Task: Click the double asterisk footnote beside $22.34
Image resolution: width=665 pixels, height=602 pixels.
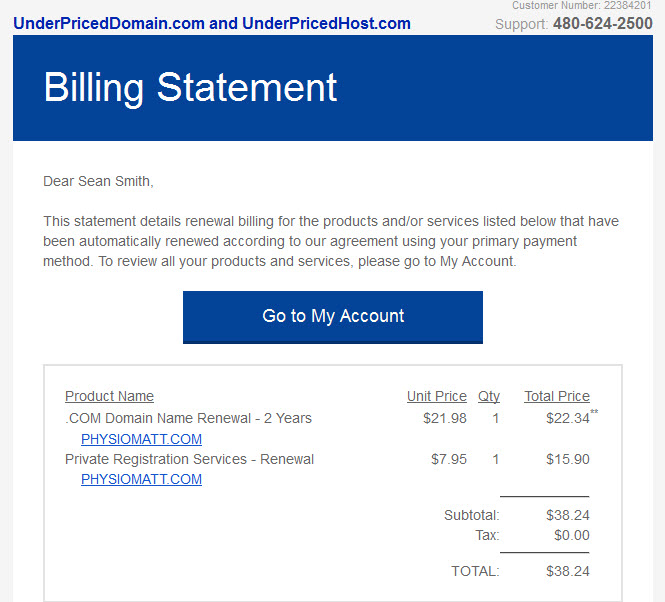Action: [594, 412]
